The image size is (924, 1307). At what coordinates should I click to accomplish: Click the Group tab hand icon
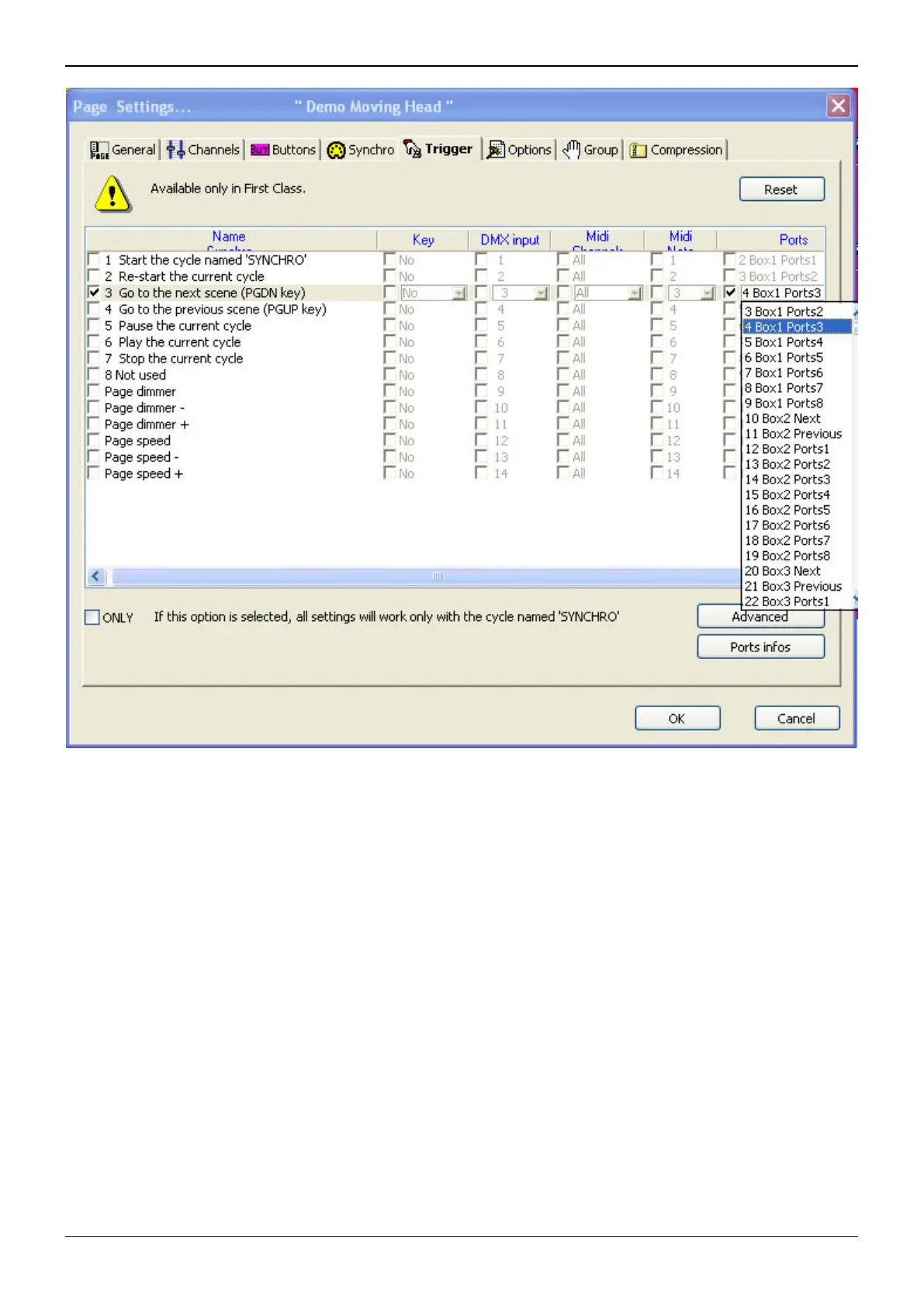point(572,150)
